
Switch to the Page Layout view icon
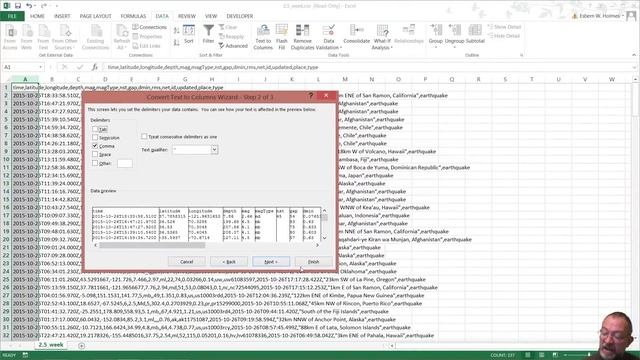coord(542,355)
